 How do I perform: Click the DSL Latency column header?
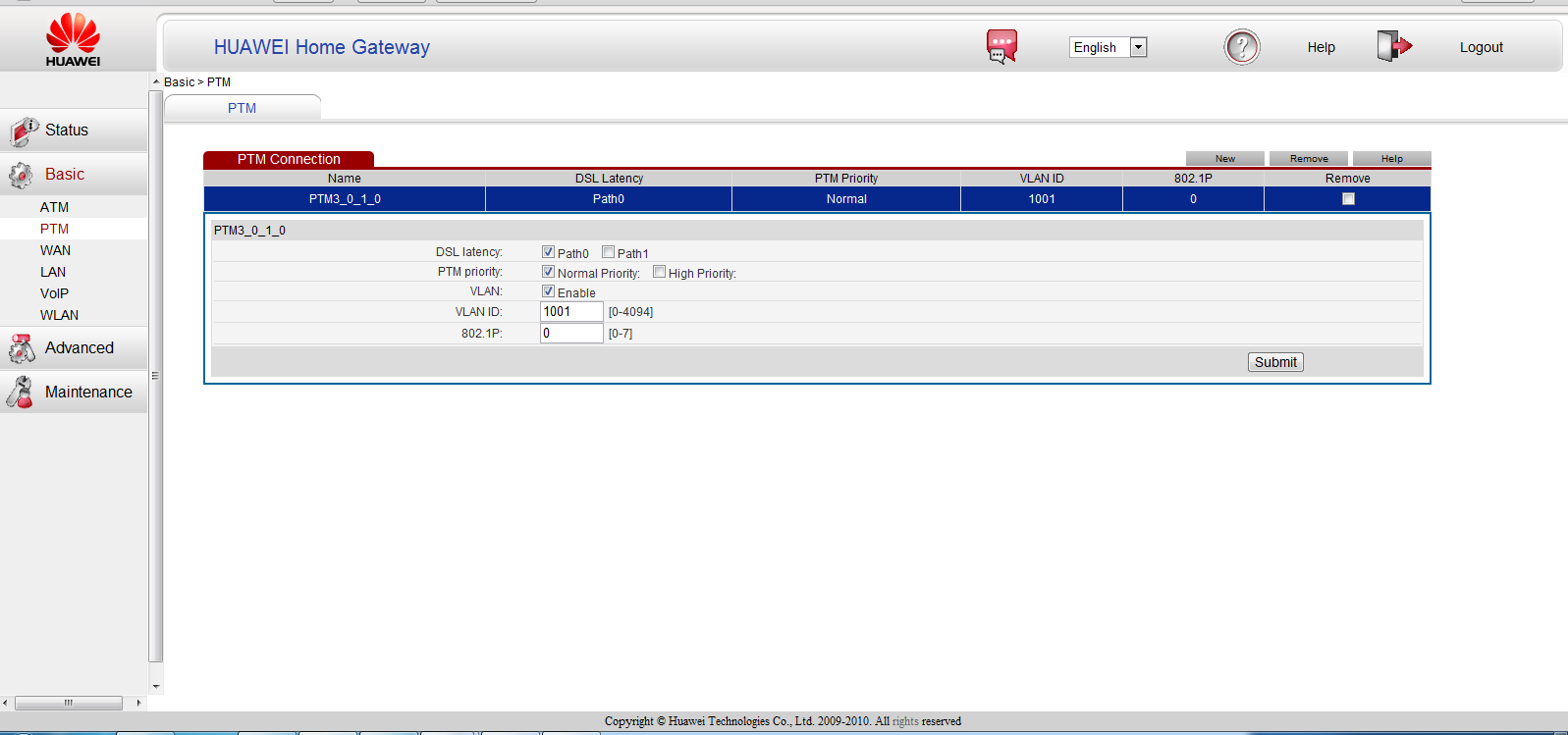(x=609, y=179)
